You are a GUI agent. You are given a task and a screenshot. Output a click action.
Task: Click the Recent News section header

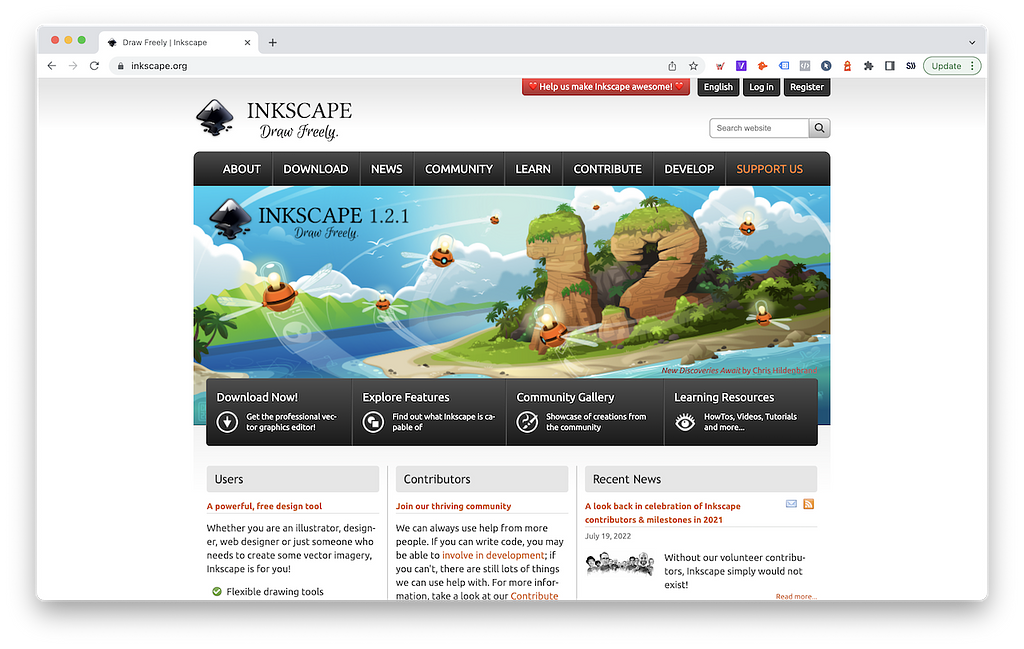coord(701,479)
